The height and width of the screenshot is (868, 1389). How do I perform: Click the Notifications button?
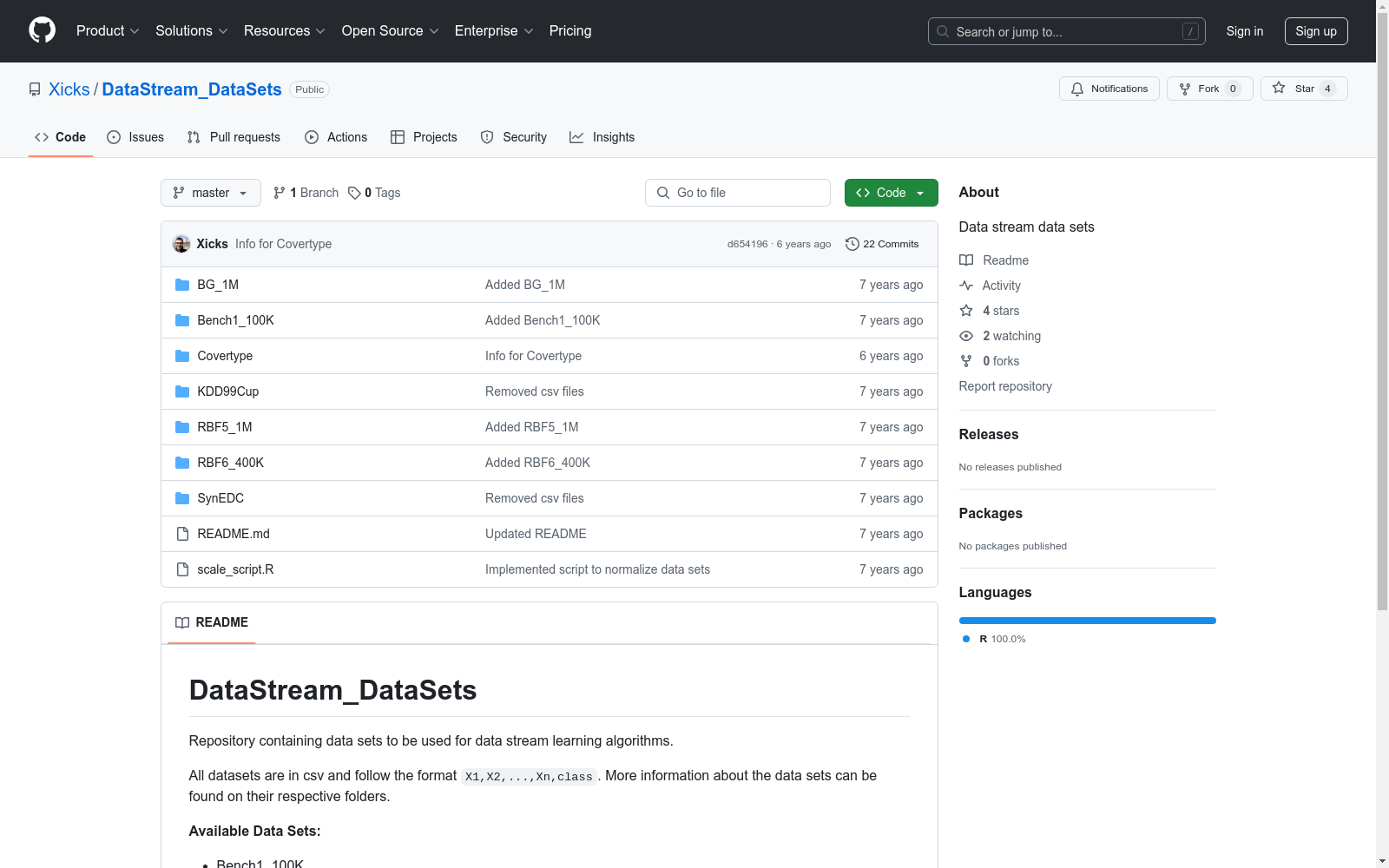pos(1109,89)
